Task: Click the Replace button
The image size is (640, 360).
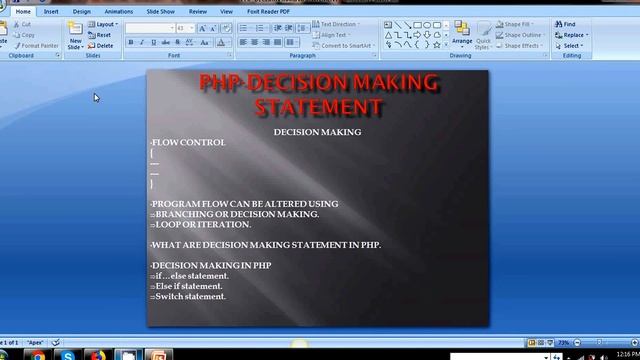Action: click(571, 35)
